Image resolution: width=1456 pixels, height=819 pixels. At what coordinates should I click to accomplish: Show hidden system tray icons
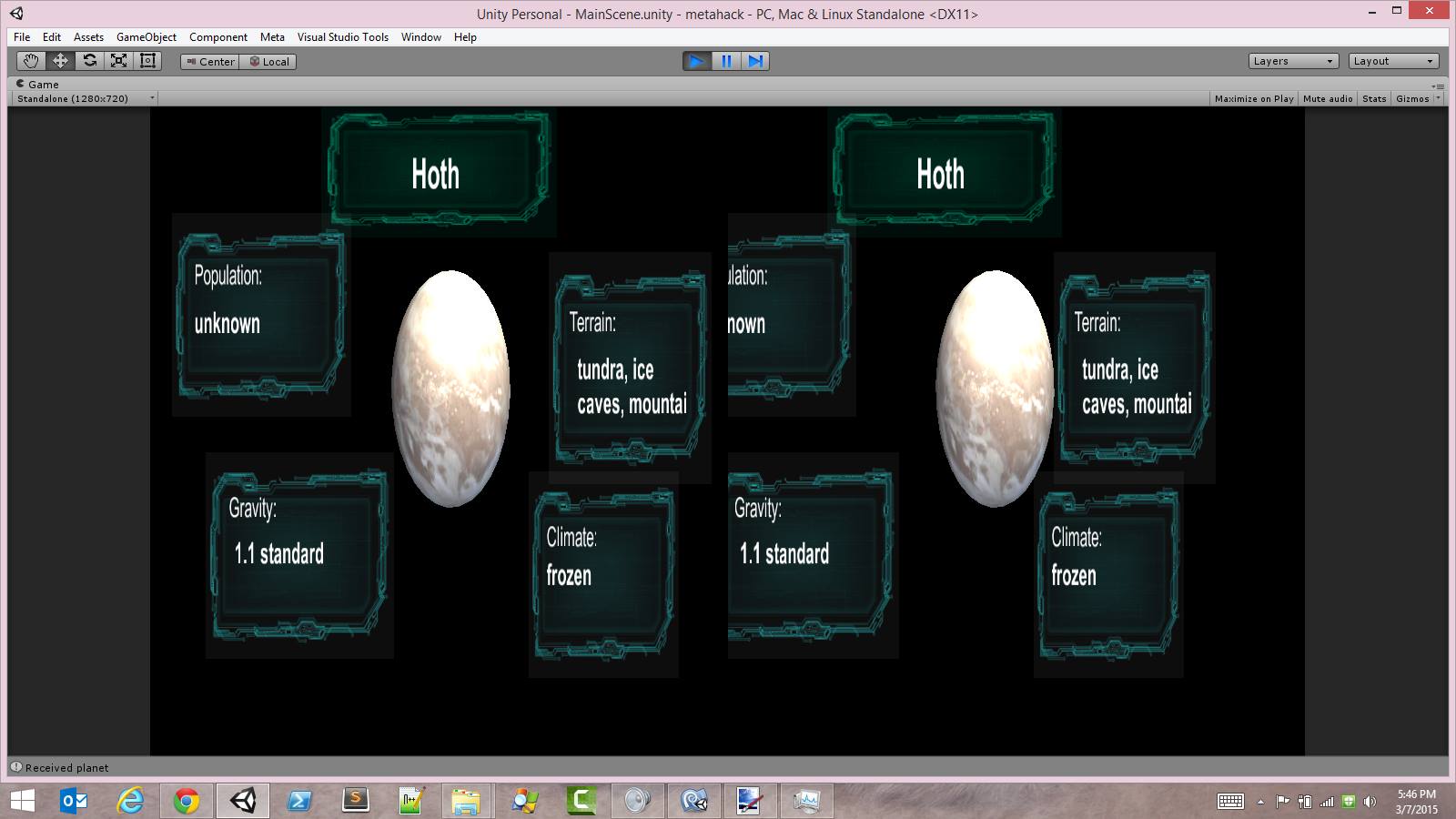1260,802
